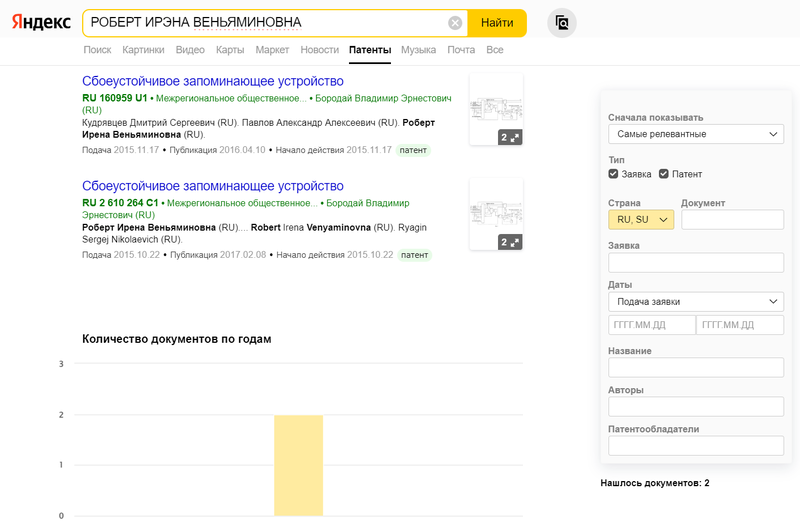The image size is (800, 523).
Task: Switch to the Картинки tab
Action: (x=143, y=50)
